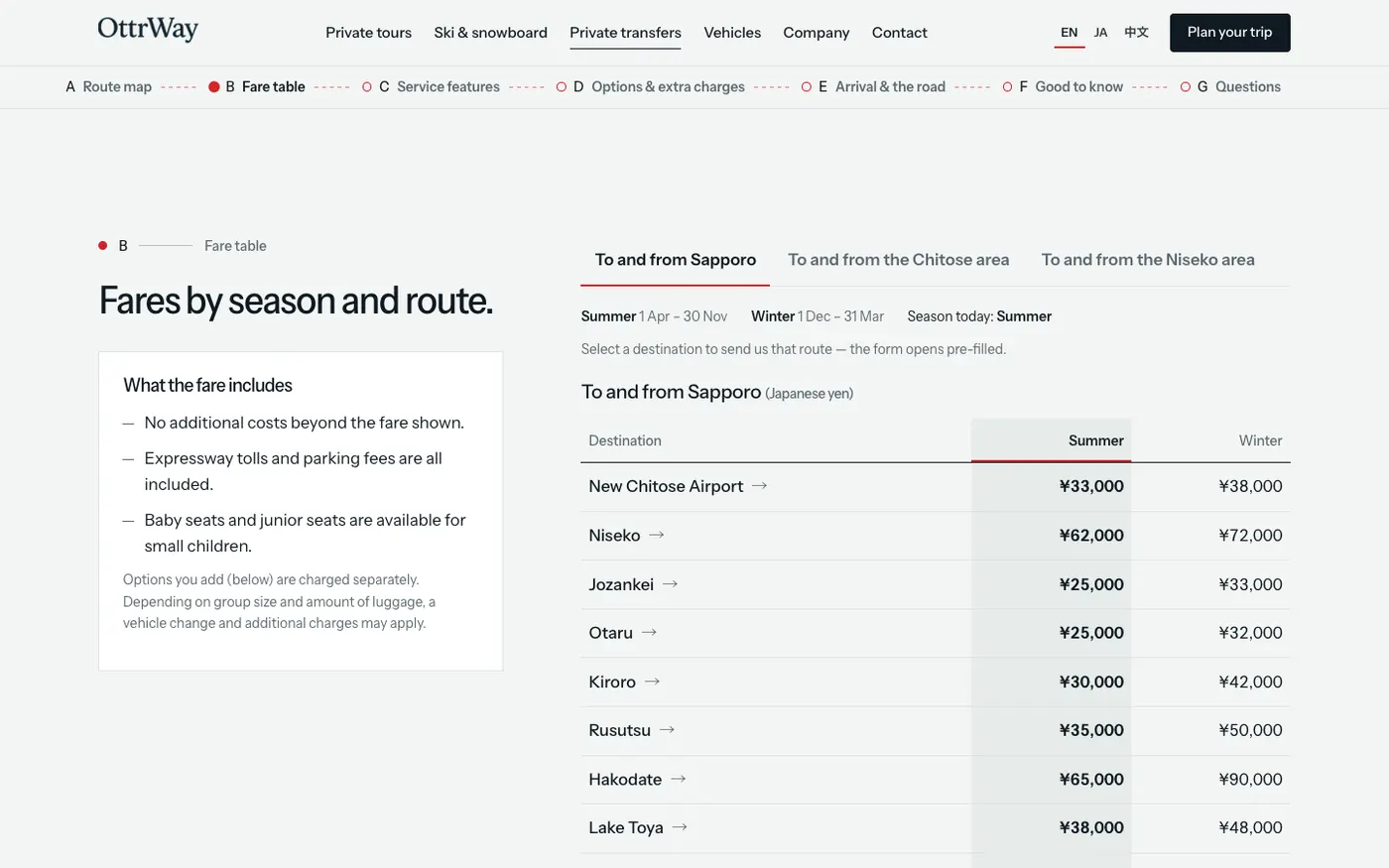This screenshot has width=1389, height=868.
Task: Switch language to EN
Action: coord(1069,33)
